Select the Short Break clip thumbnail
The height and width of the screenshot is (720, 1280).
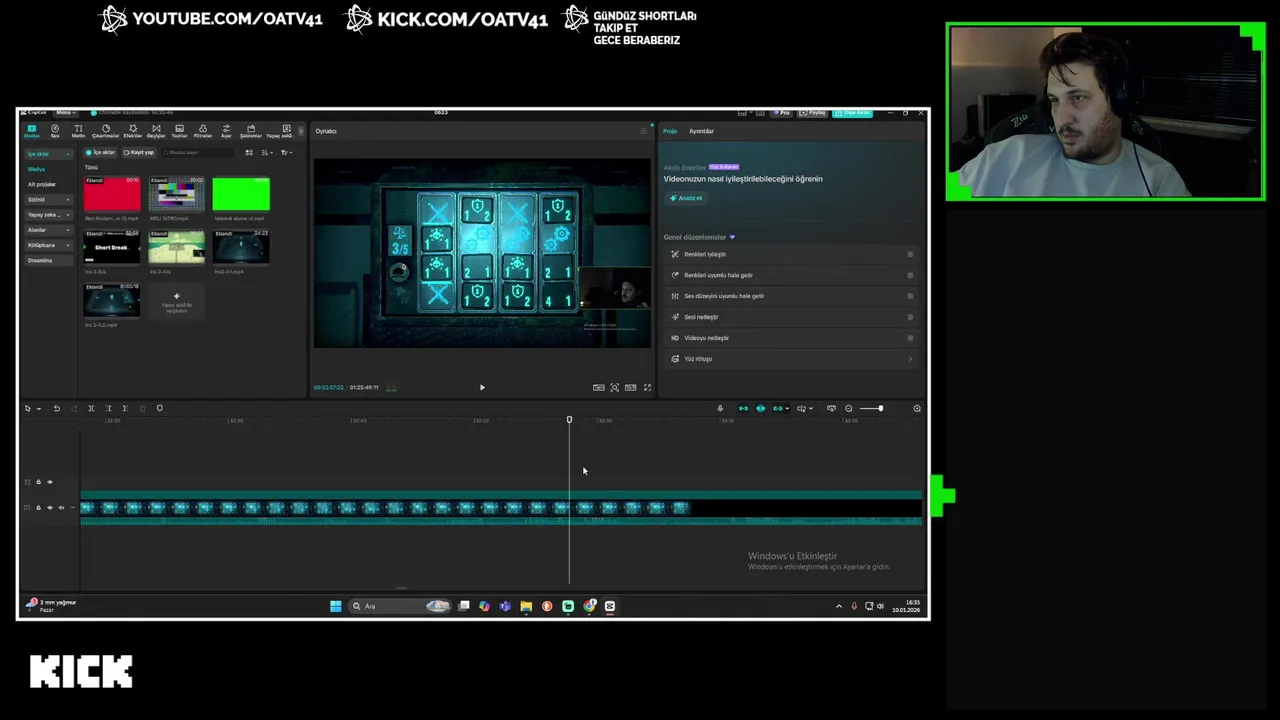112,247
